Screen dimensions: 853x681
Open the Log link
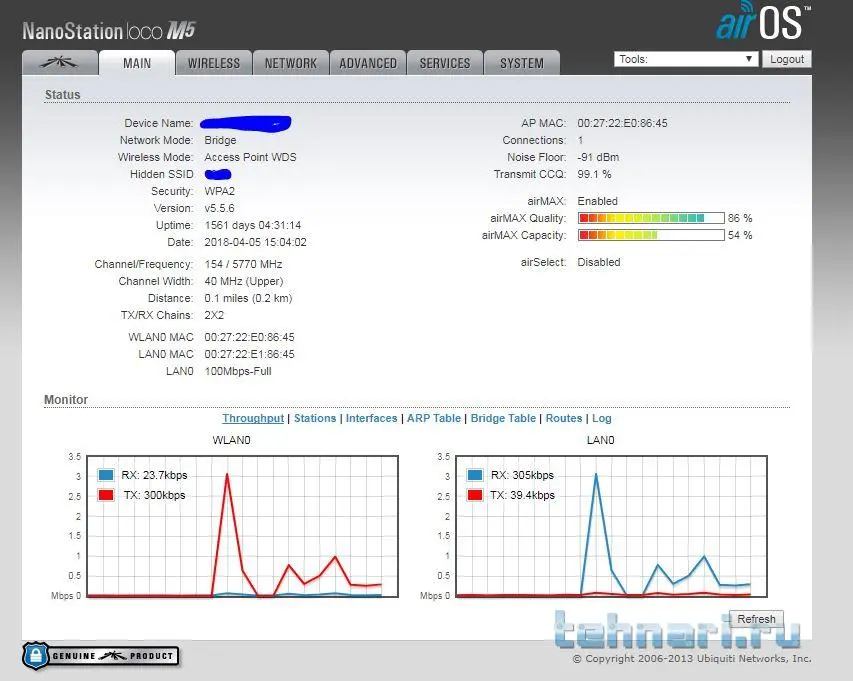coord(602,418)
